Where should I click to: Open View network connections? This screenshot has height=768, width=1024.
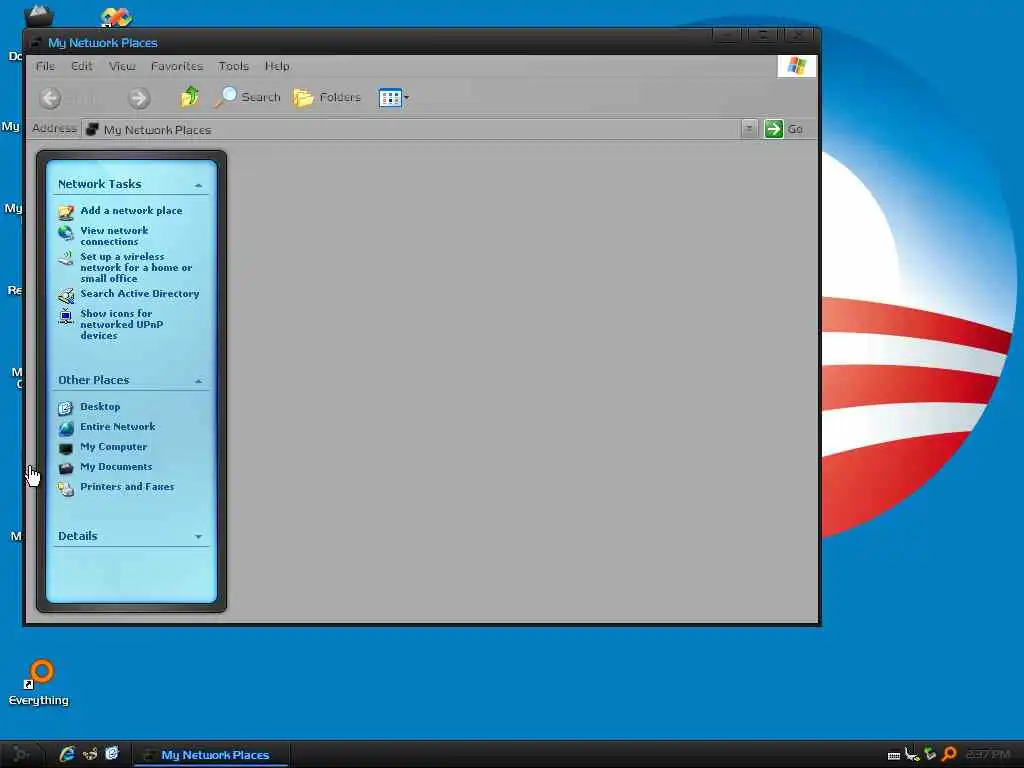tap(114, 236)
